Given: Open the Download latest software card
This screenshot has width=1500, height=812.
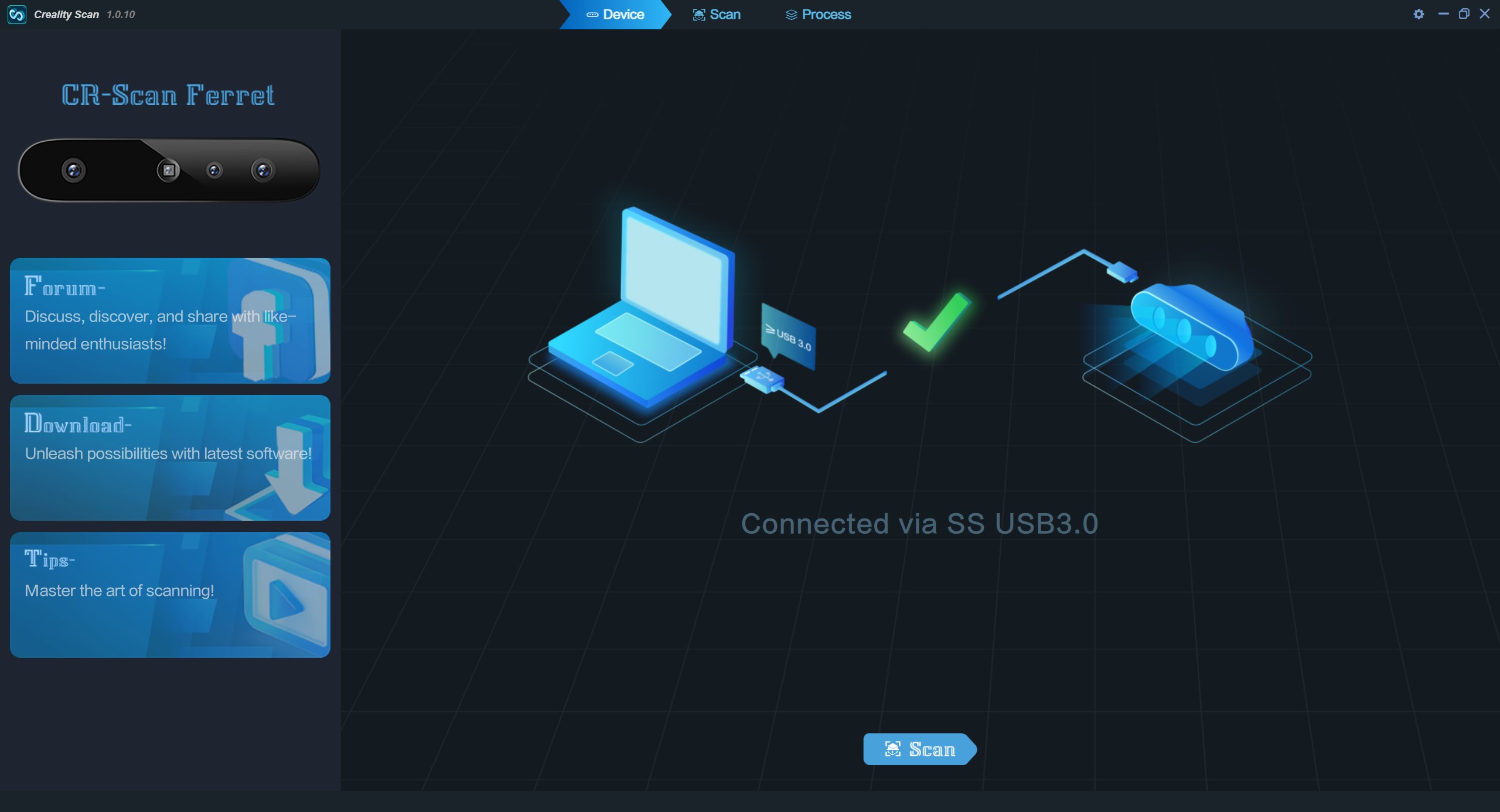Looking at the screenshot, I should click(170, 458).
